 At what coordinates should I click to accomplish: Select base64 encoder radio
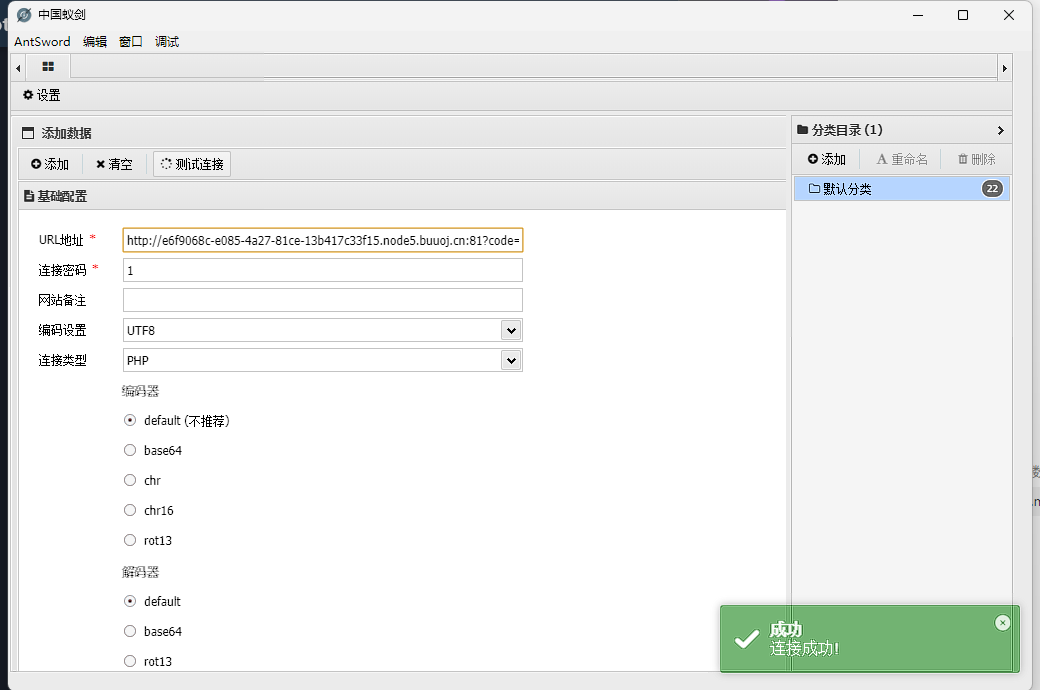tap(130, 450)
